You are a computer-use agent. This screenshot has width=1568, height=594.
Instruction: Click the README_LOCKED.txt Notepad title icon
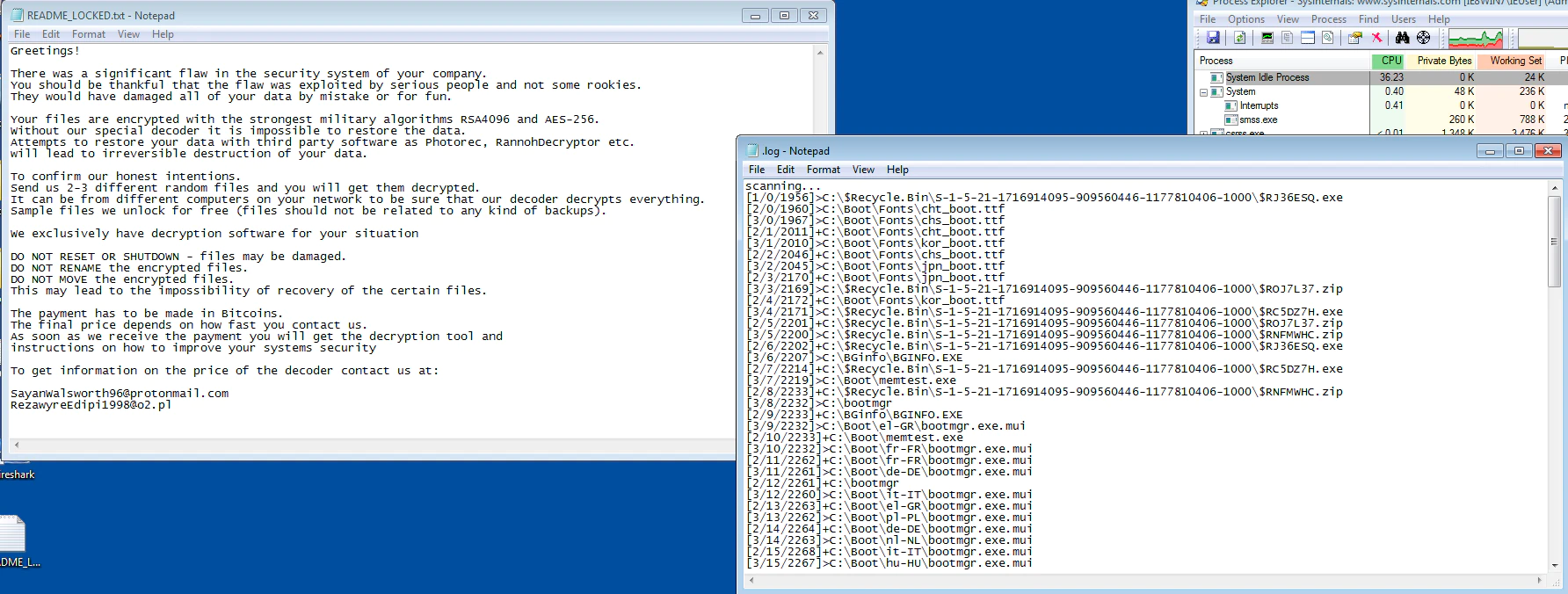click(x=17, y=15)
